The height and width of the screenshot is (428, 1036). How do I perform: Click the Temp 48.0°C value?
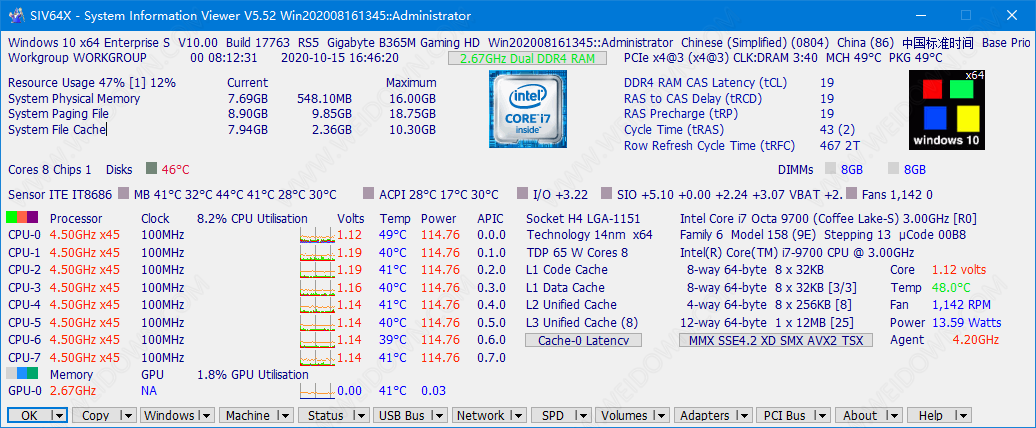point(951,287)
